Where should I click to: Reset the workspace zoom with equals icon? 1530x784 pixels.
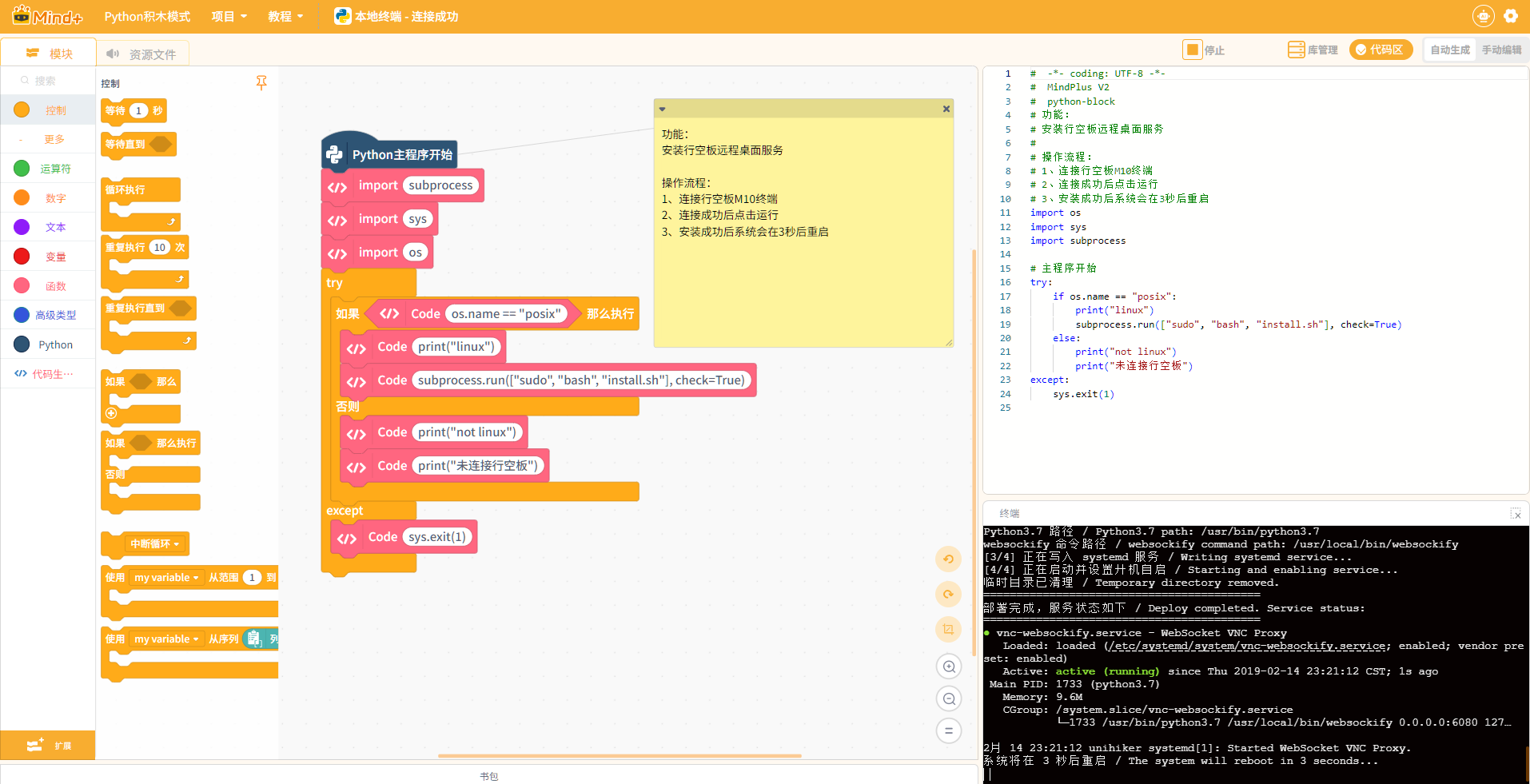click(949, 730)
